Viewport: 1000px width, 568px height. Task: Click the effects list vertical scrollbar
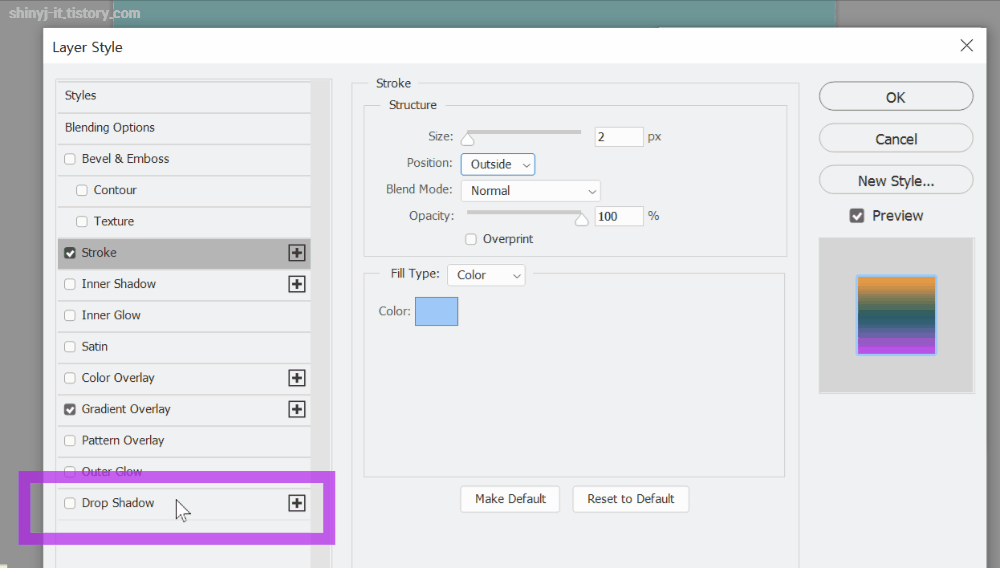click(321, 323)
